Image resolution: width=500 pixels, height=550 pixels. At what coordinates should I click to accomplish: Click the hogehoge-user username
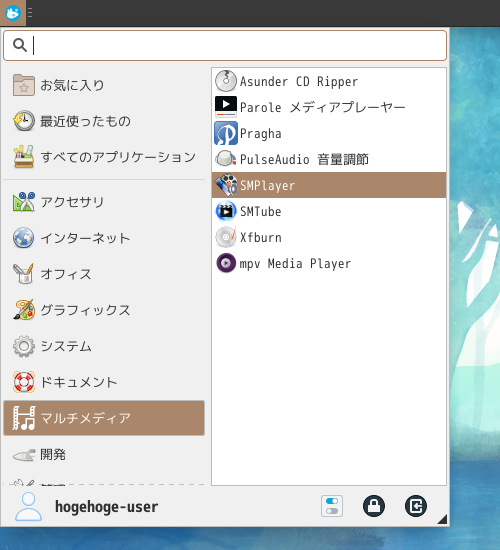point(106,507)
